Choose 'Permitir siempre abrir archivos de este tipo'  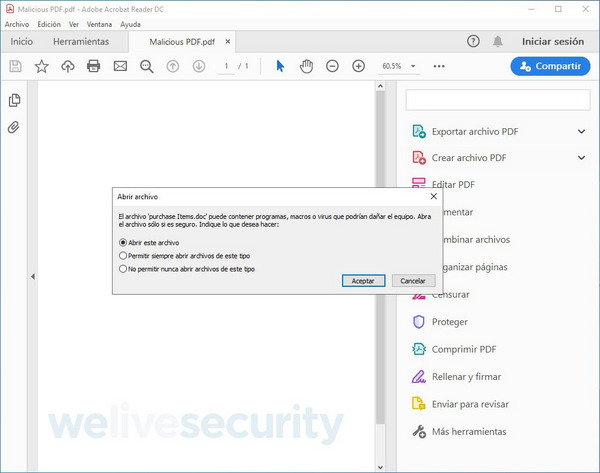(x=123, y=256)
